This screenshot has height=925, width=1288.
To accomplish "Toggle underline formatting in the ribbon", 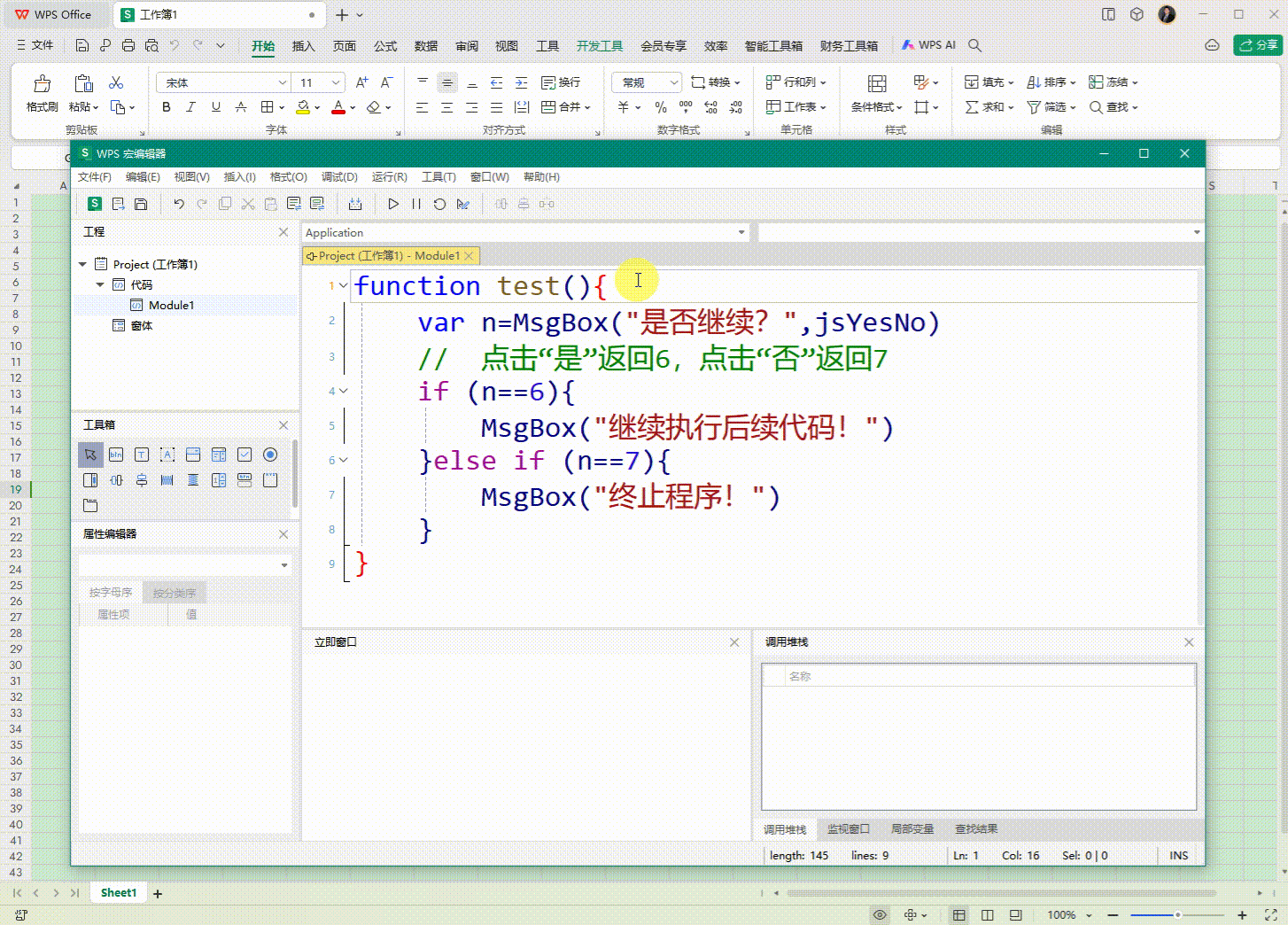I will click(x=216, y=107).
